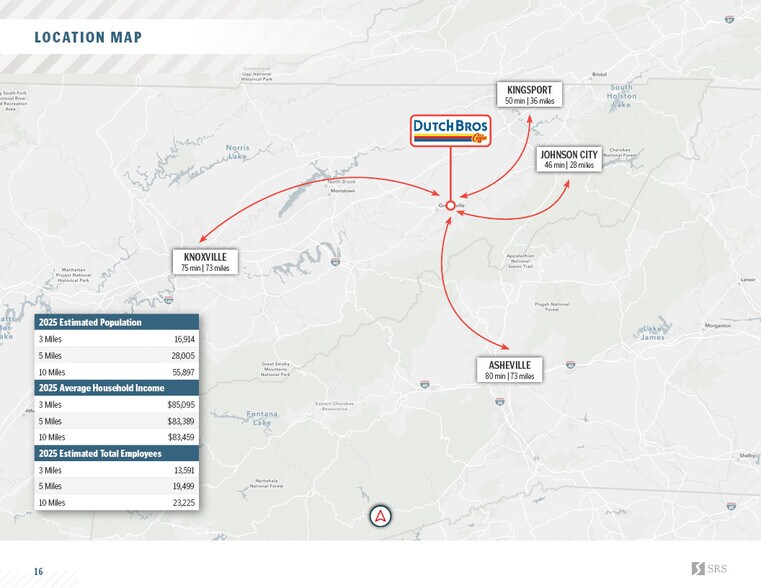Click the Bristol map label
This screenshot has height=588, width=761.
pos(599,75)
